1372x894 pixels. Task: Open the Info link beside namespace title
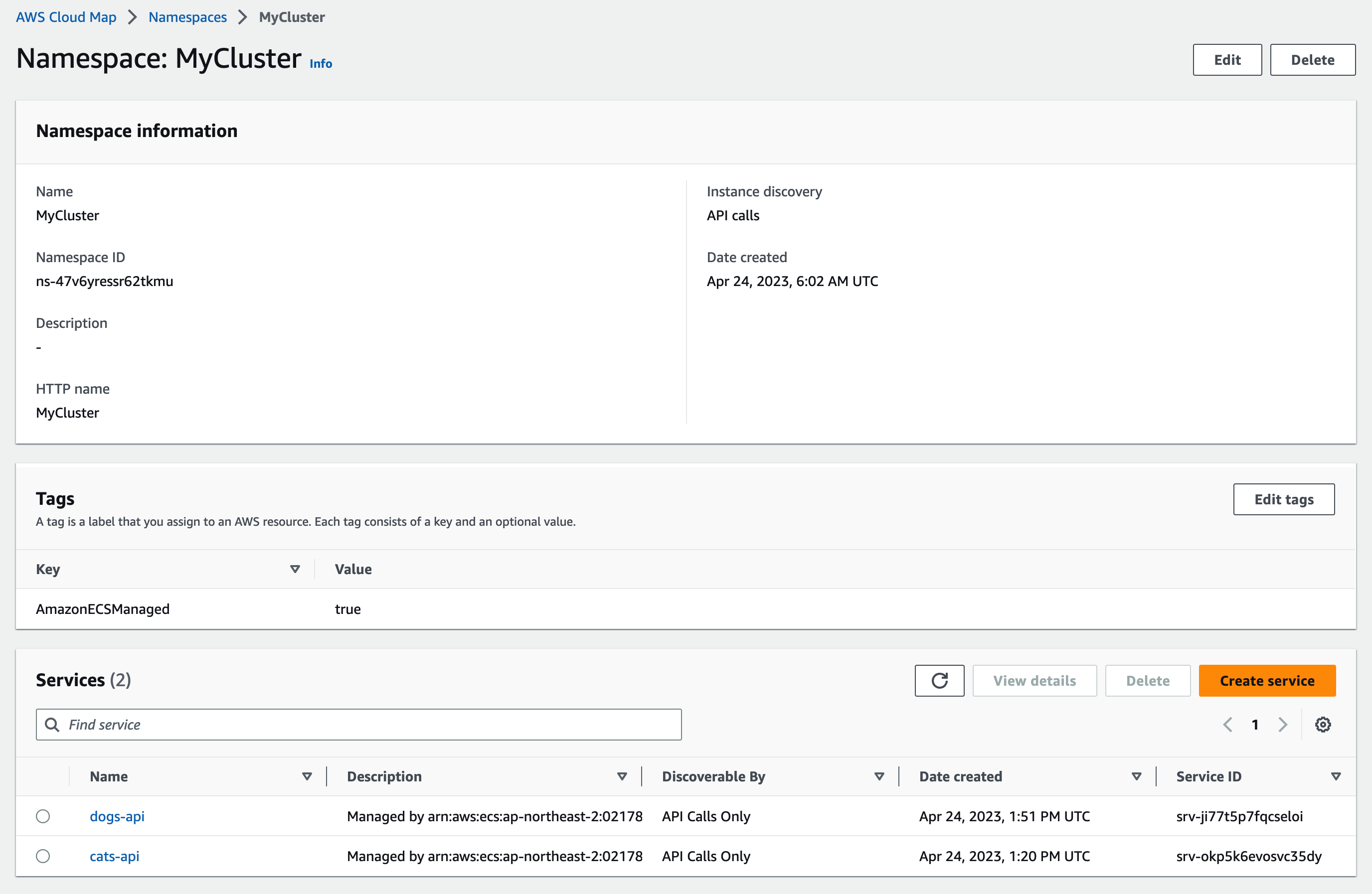pyautogui.click(x=321, y=63)
